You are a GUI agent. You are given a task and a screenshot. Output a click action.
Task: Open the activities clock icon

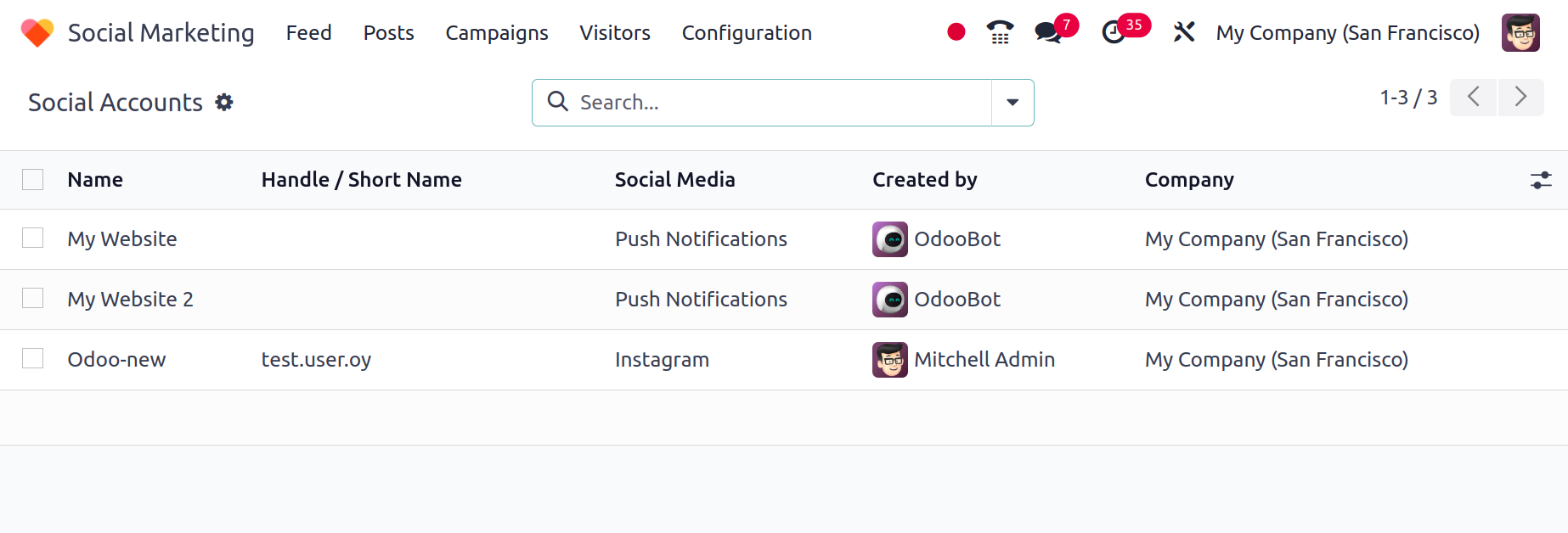pyautogui.click(x=1114, y=33)
